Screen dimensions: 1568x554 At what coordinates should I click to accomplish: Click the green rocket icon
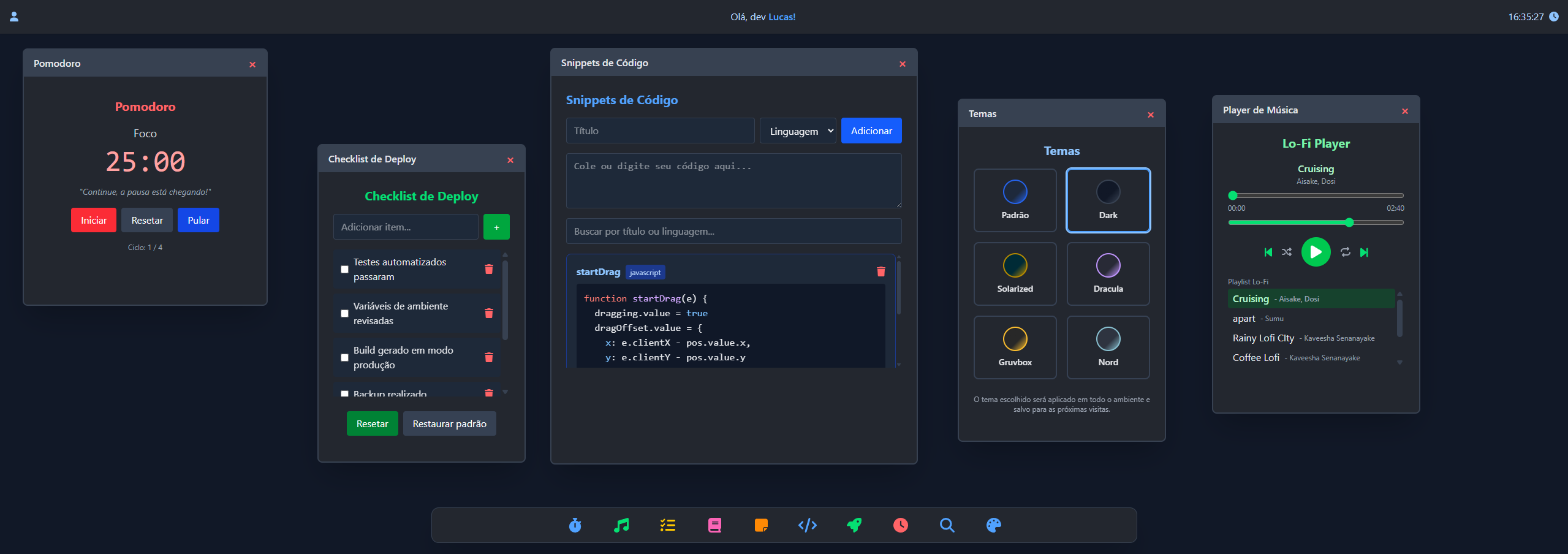tap(854, 525)
